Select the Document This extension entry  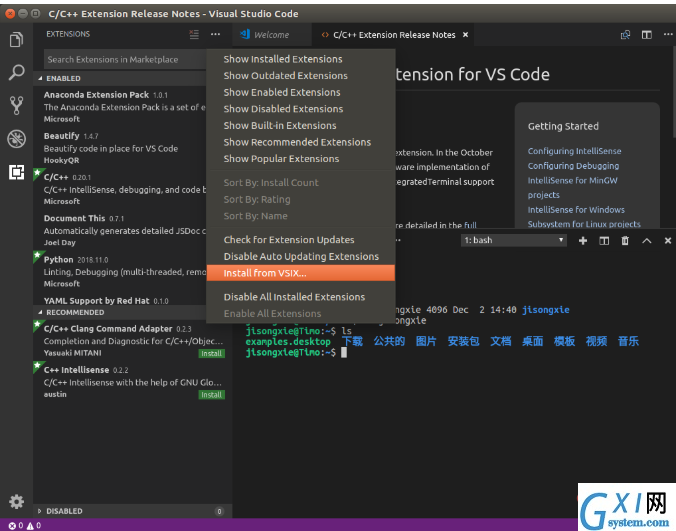[x=121, y=230]
